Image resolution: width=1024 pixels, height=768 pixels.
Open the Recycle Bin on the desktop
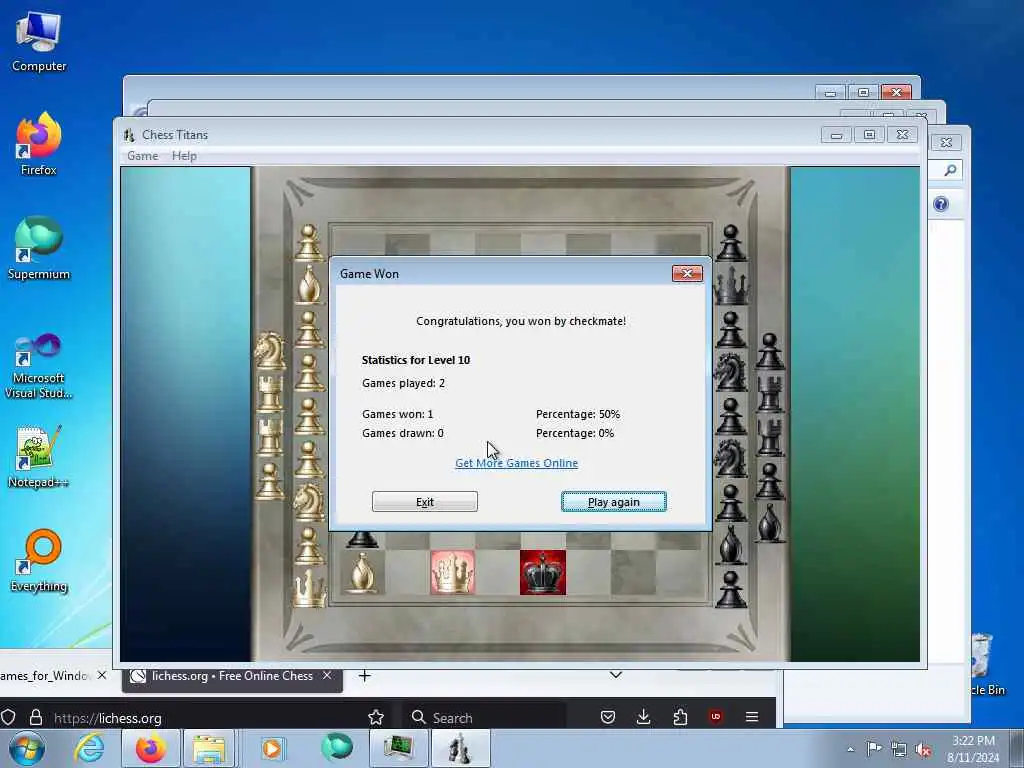985,663
